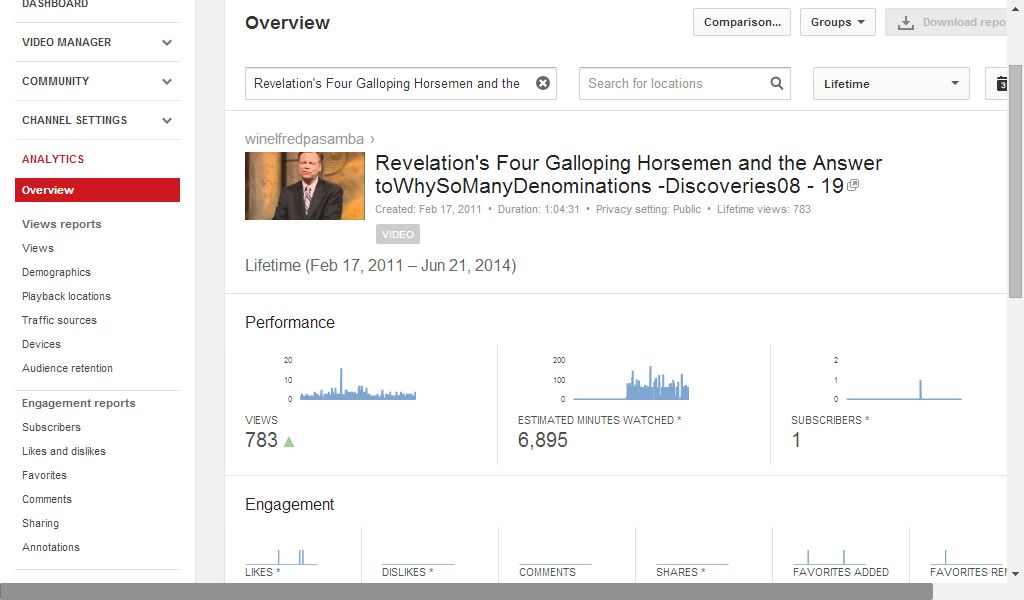Open the video in new window icon

(853, 185)
